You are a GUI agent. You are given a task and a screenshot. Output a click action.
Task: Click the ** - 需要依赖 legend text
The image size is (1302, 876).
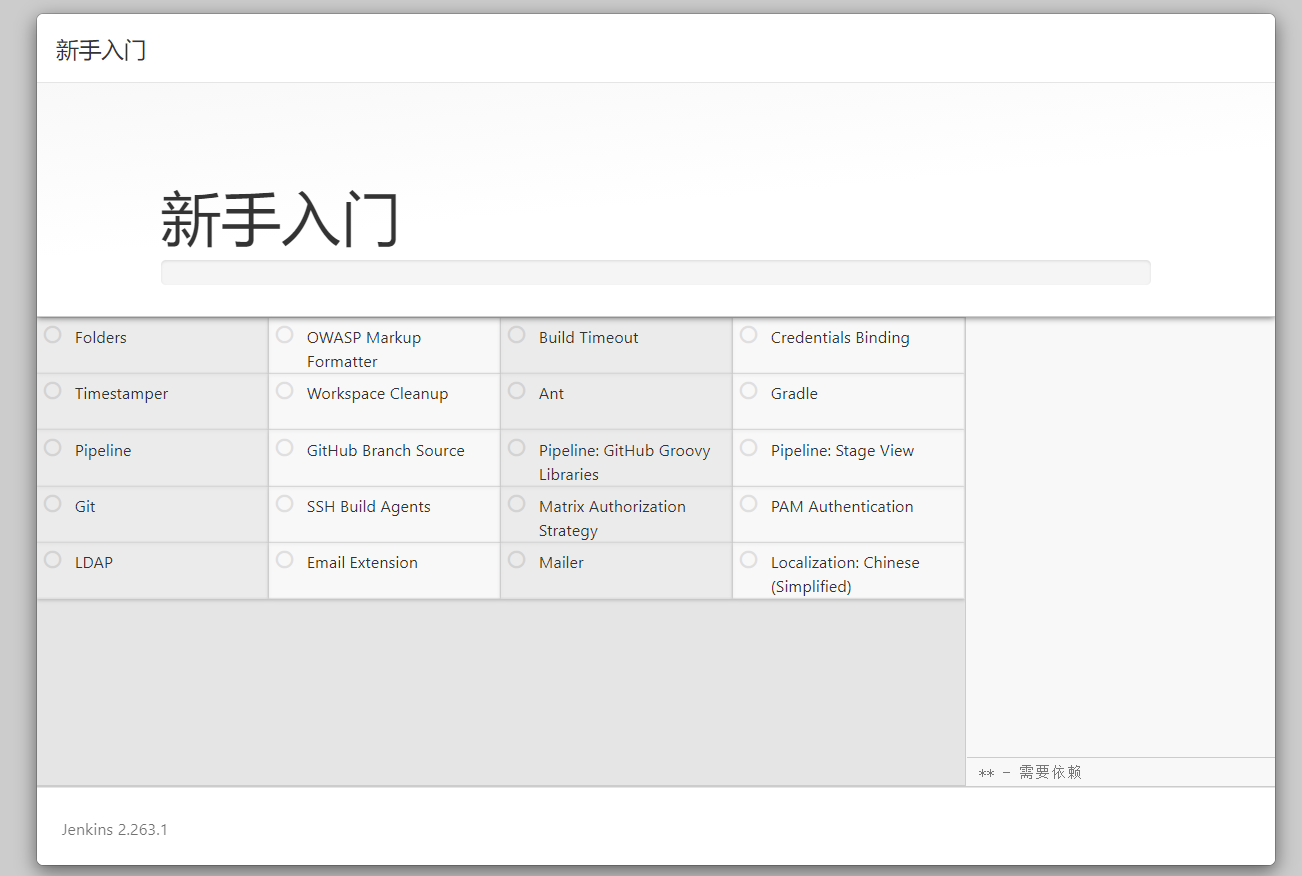click(1030, 772)
